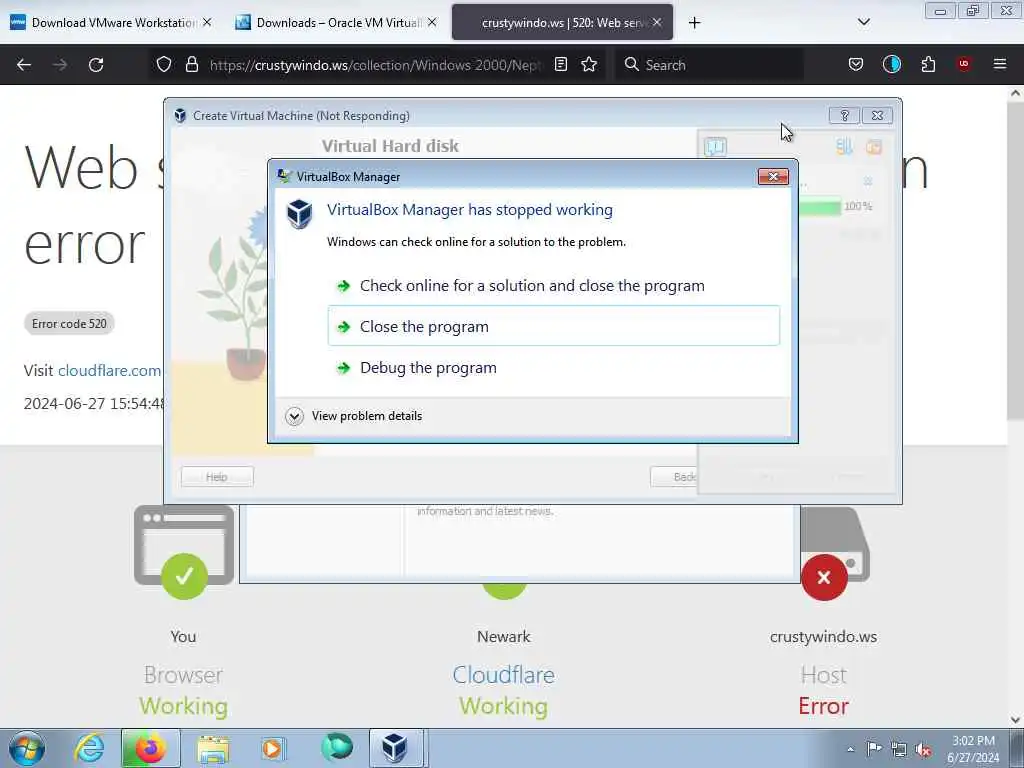Toggle reader view icon in address bar

click(560, 64)
